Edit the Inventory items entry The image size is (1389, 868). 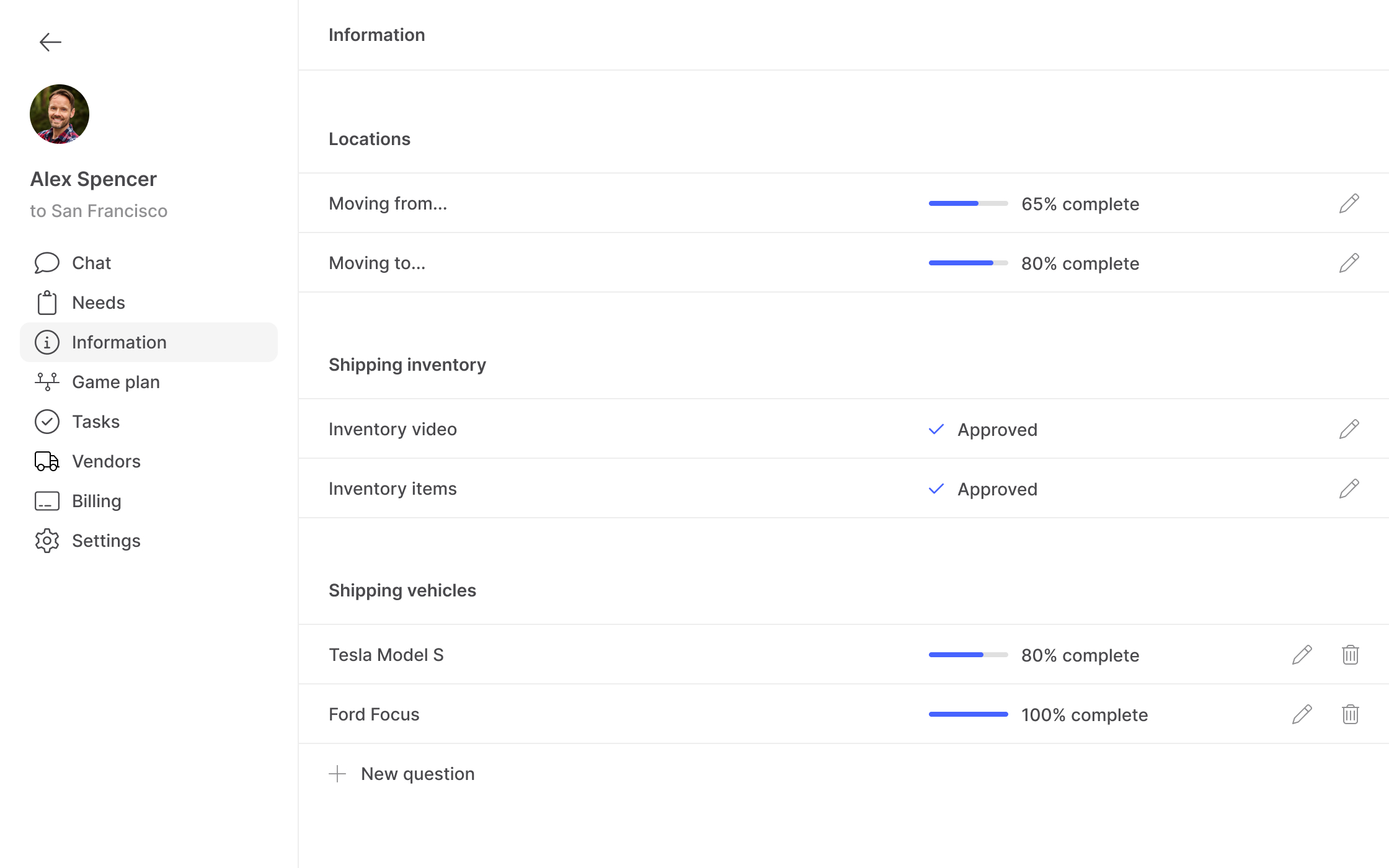1349,489
